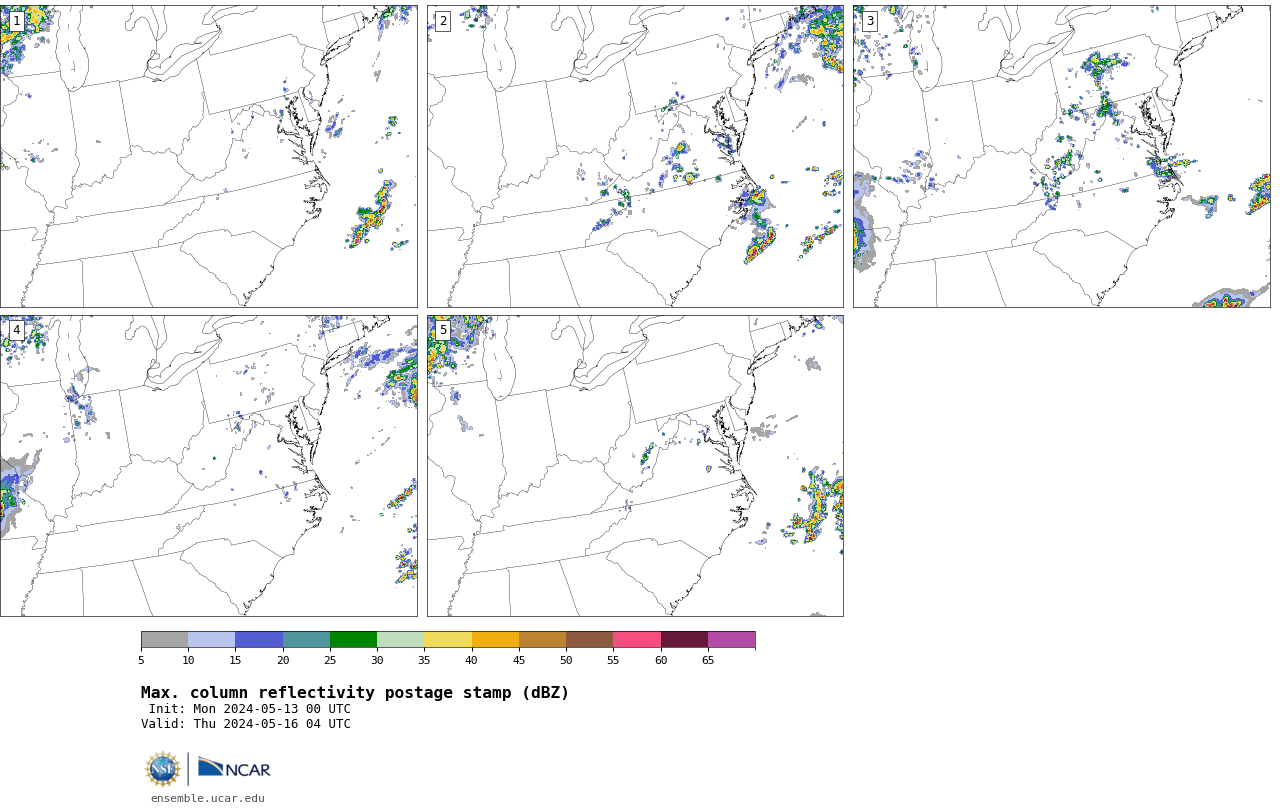Image resolution: width=1280 pixels, height=809 pixels.
Task: Click the teal 20-25 dBZ swatch
Action: click(x=306, y=640)
